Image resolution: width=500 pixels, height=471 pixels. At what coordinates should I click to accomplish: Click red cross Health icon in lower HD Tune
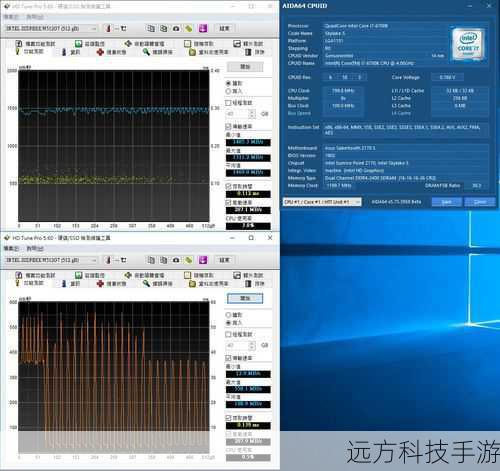tap(100, 284)
